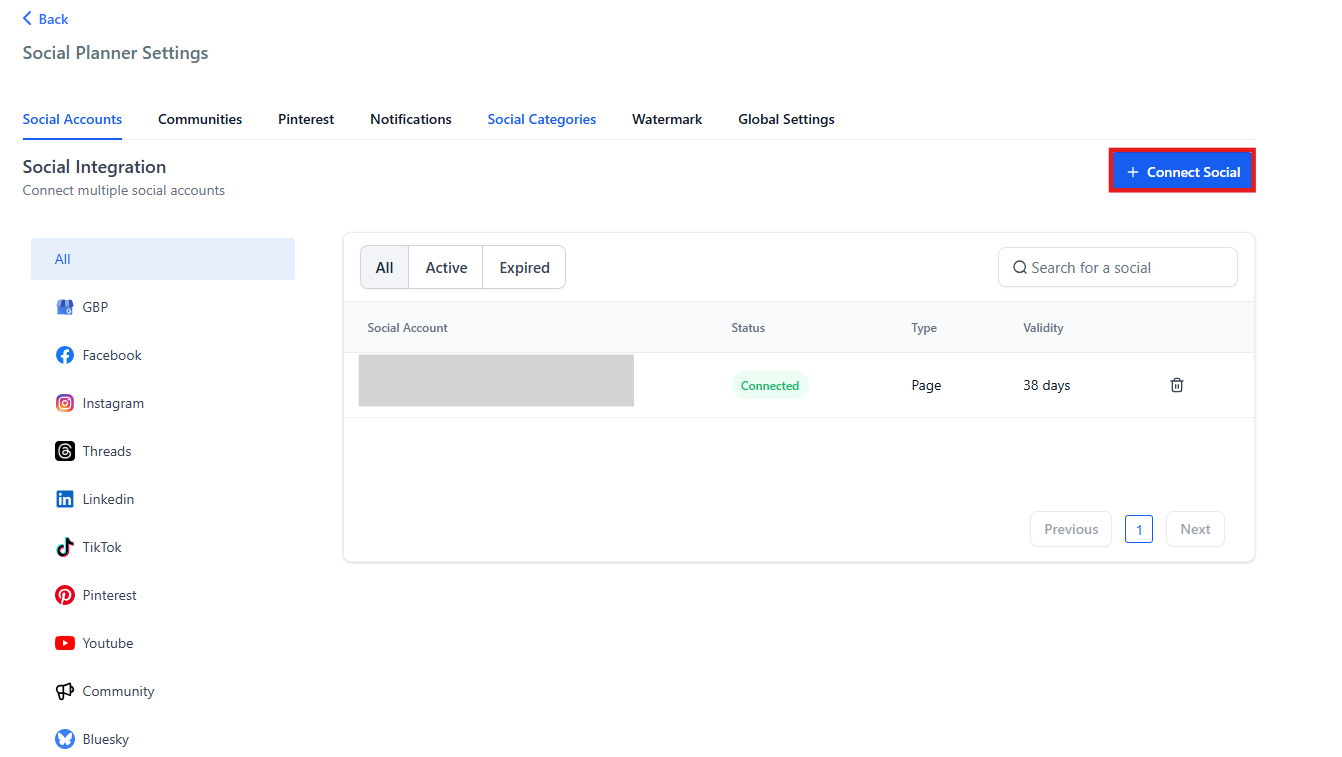Viewport: 1342px width, 757px height.
Task: Open the Watermark tab
Action: click(667, 119)
